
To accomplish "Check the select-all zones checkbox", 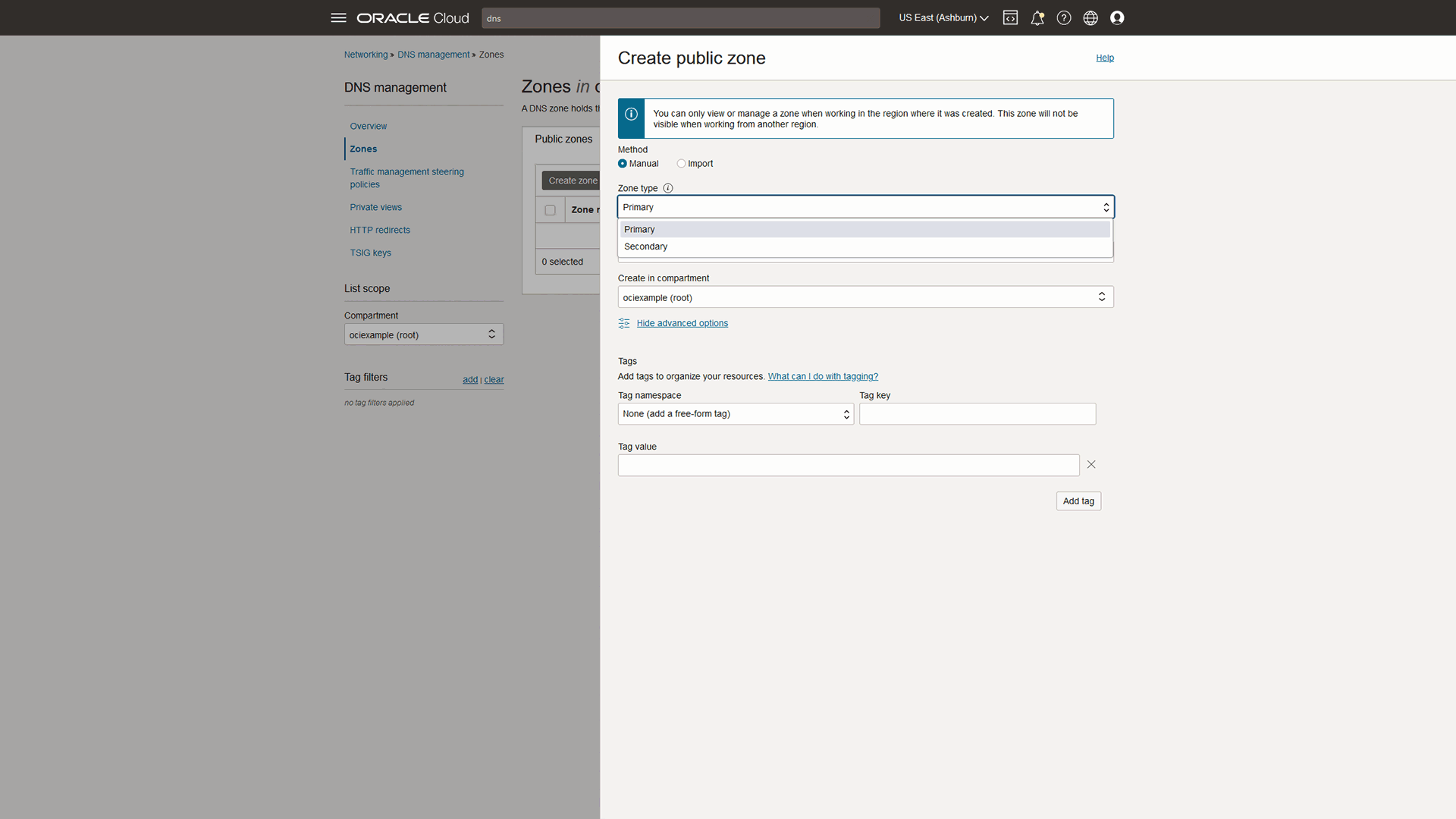I will click(x=550, y=210).
